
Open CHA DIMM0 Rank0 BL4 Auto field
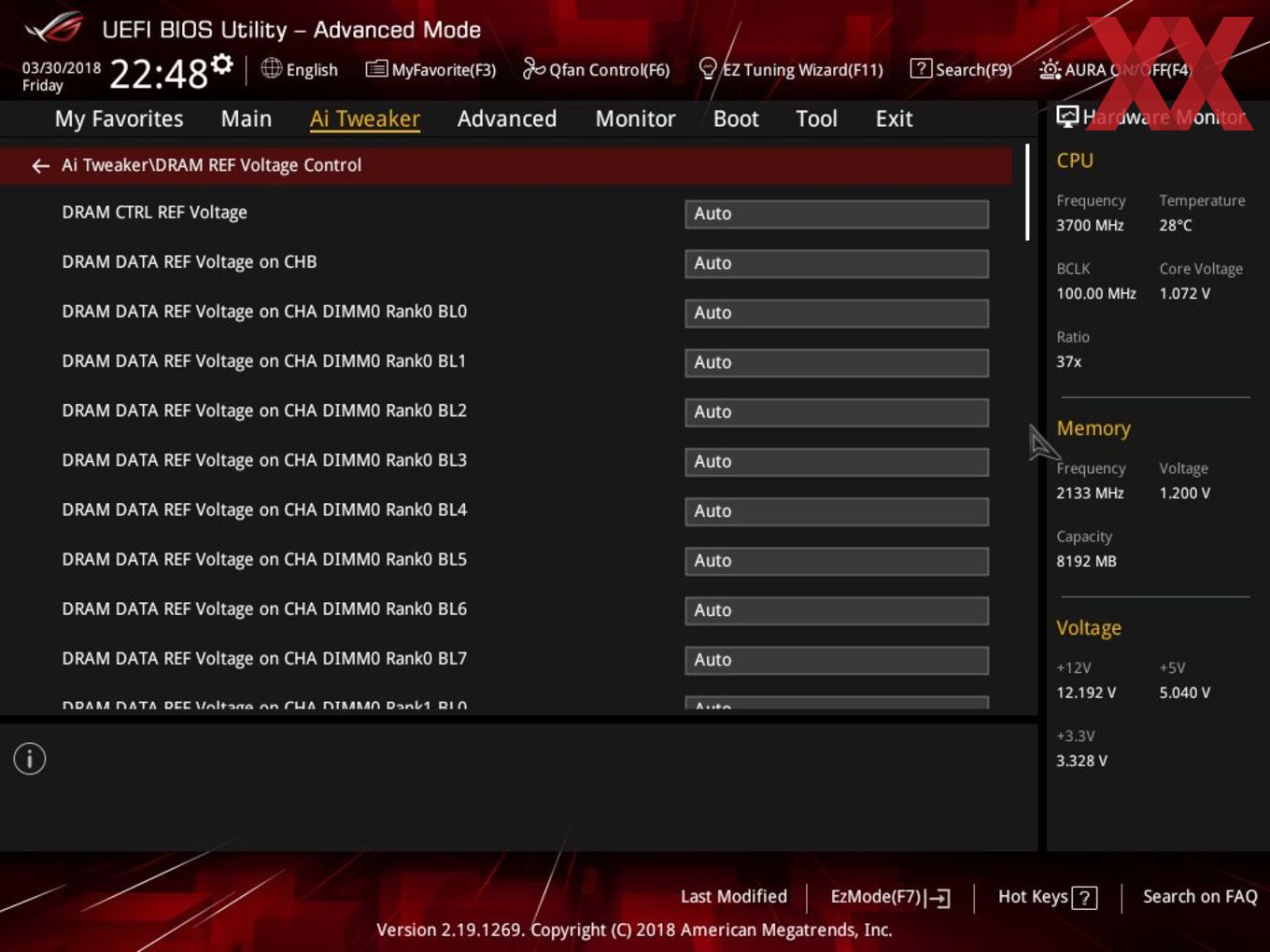coord(837,511)
